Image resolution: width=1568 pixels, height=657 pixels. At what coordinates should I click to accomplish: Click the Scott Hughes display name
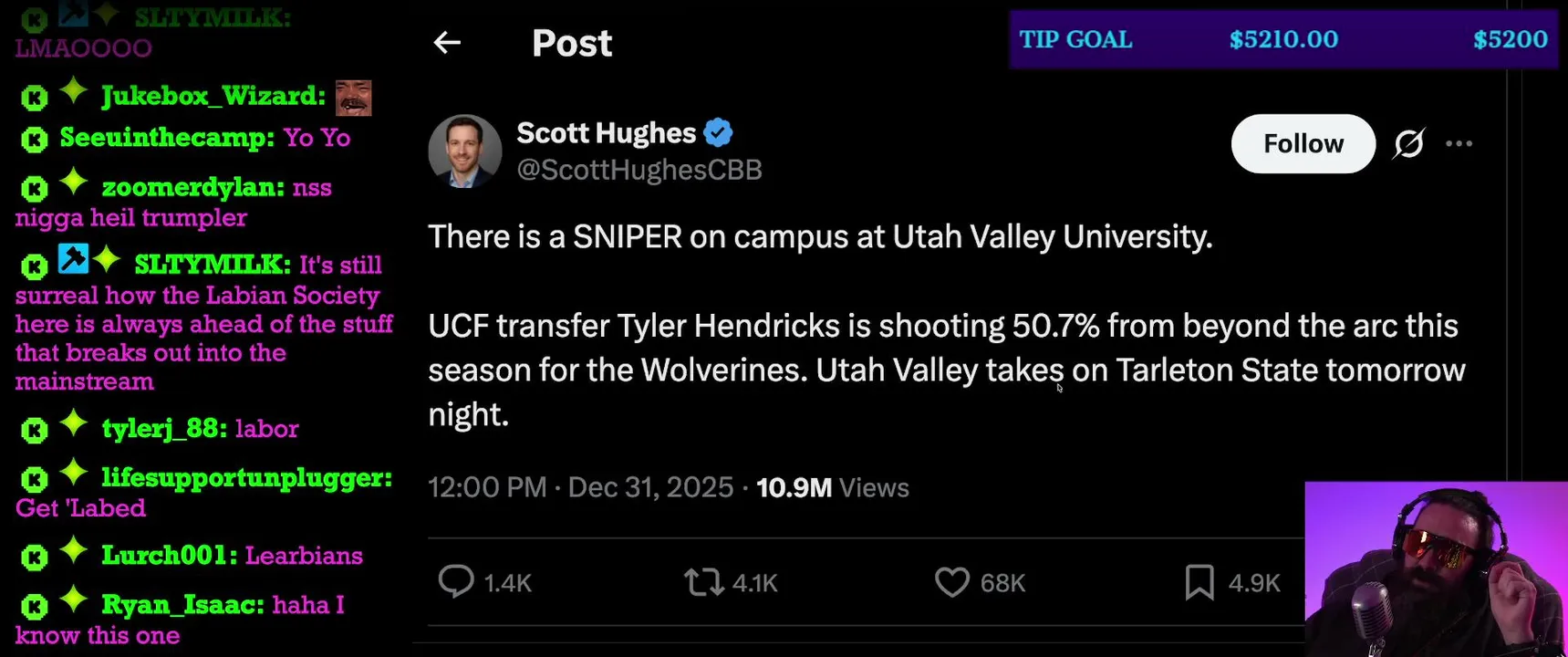tap(606, 133)
